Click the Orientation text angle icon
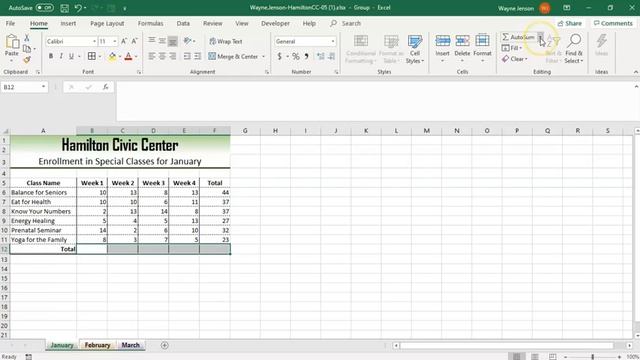The width and height of the screenshot is (640, 360). (187, 41)
